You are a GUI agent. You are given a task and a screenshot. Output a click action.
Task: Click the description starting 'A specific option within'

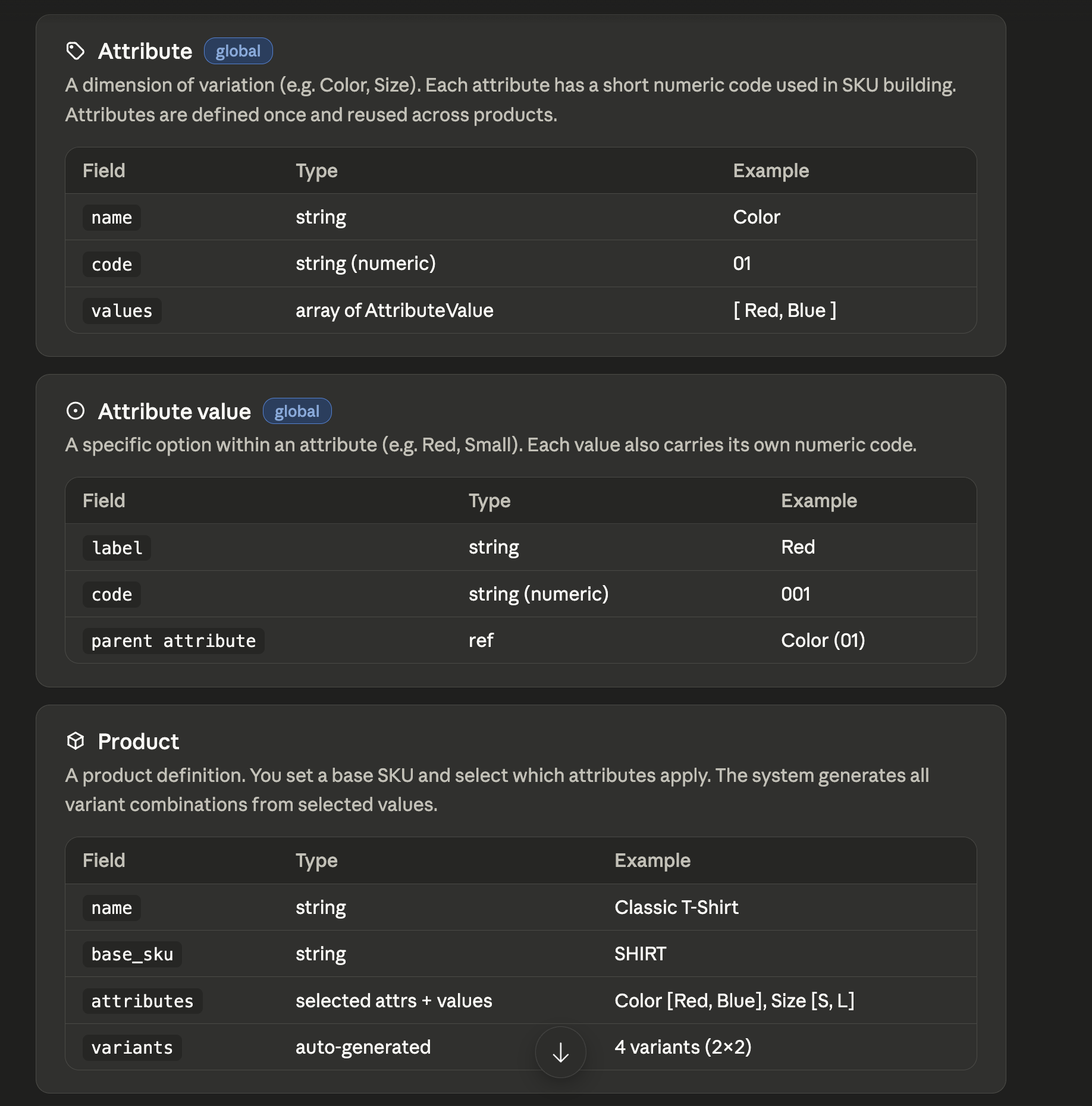click(491, 445)
